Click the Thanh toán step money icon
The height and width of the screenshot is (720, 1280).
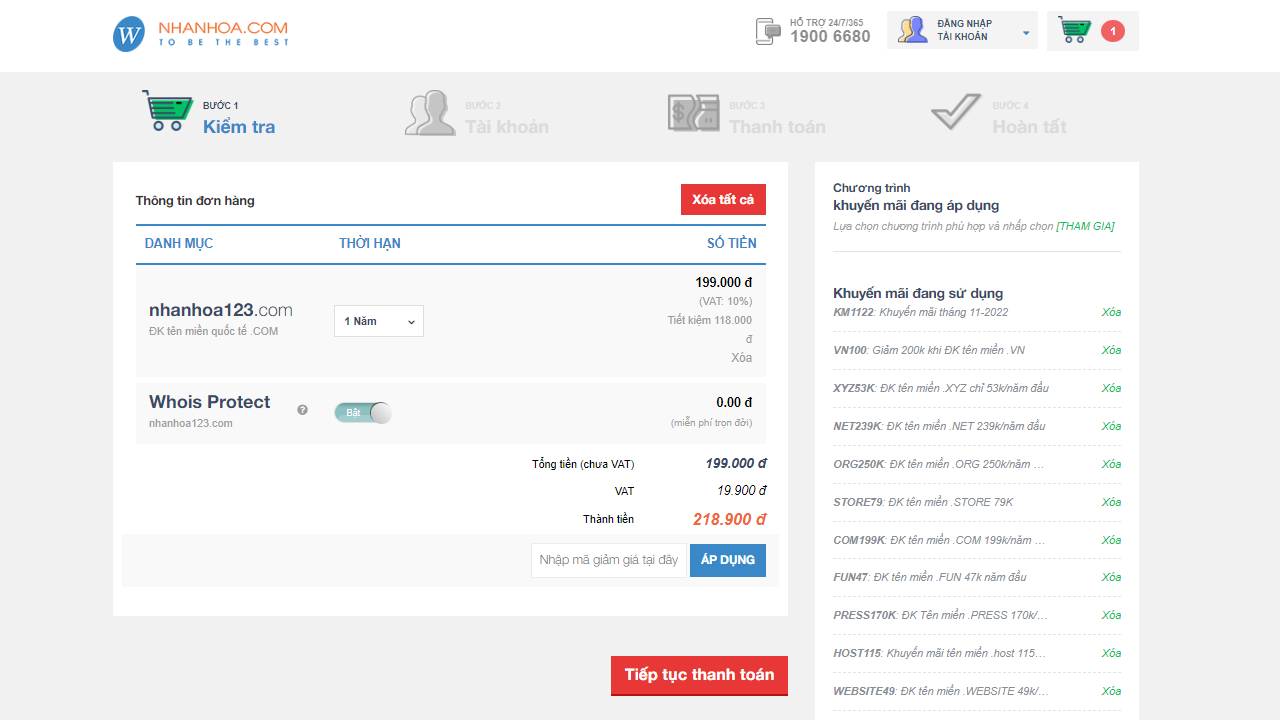click(694, 113)
